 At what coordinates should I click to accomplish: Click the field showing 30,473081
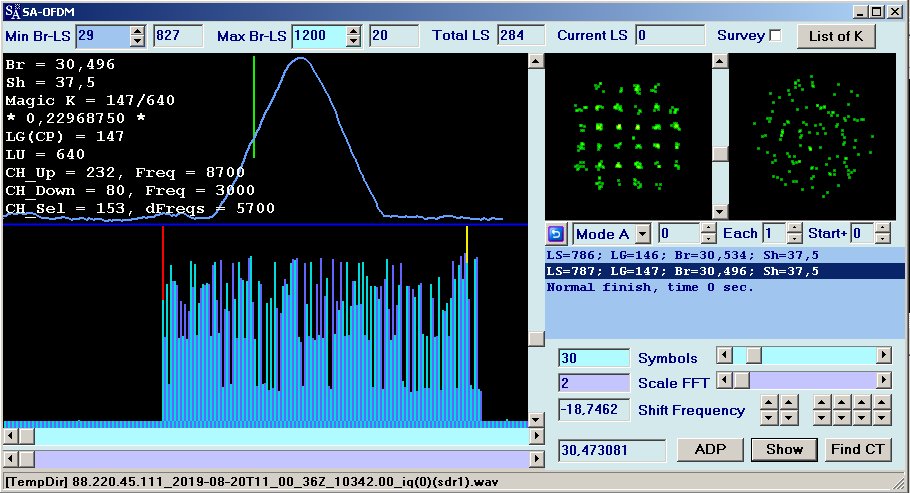612,450
